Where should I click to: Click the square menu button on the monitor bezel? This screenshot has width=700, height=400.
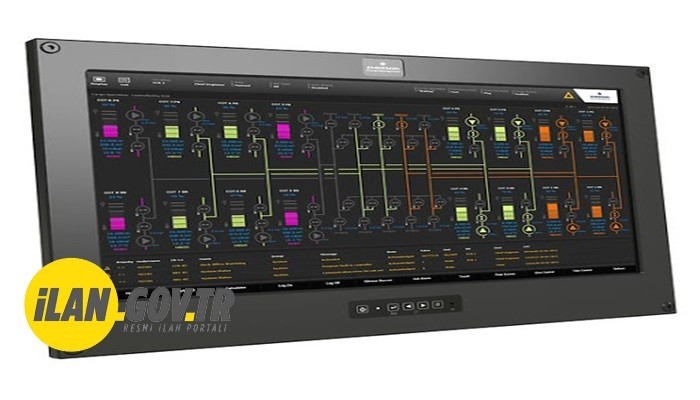coord(438,304)
